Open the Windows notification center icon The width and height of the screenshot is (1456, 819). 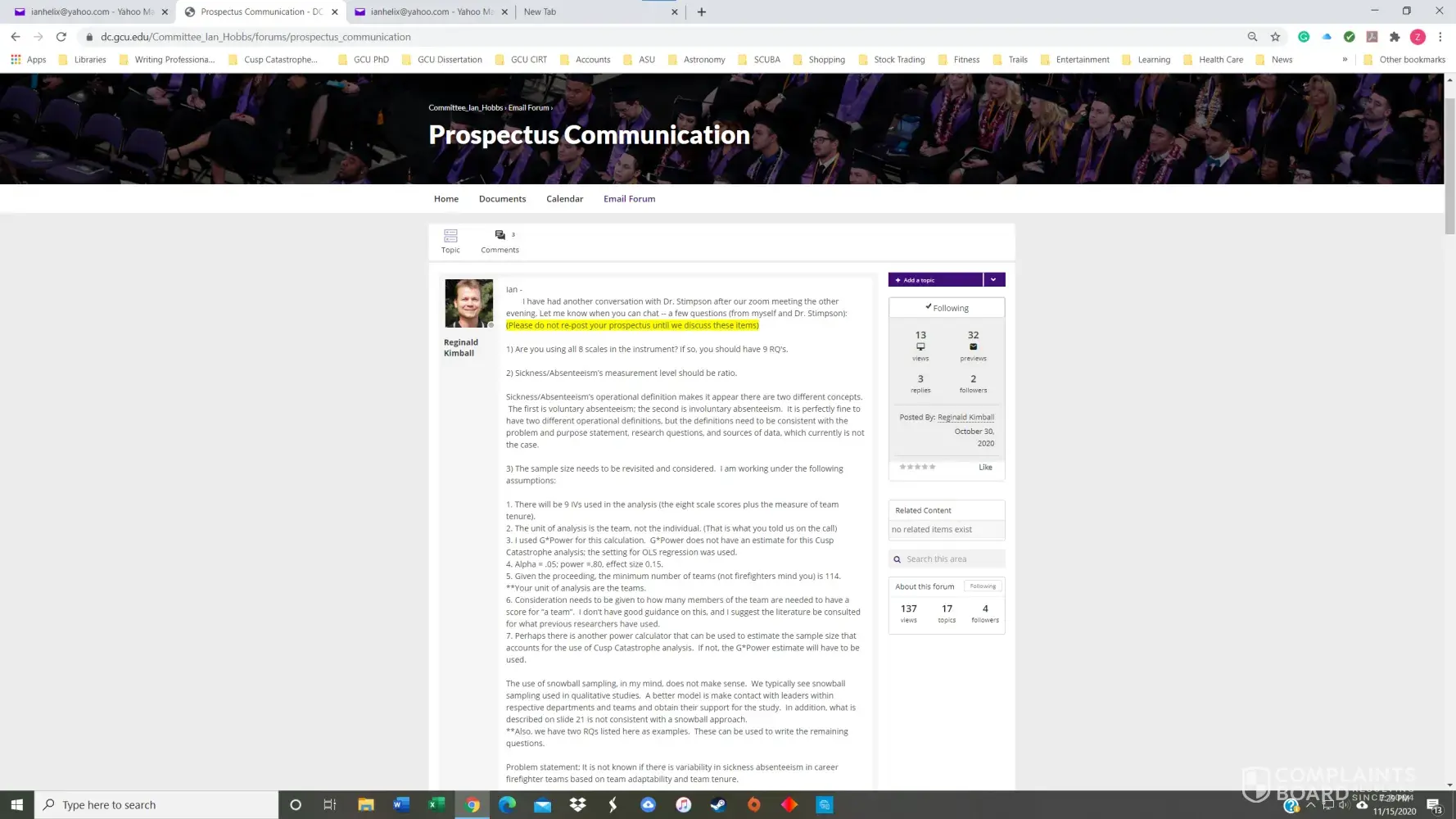pos(1434,805)
